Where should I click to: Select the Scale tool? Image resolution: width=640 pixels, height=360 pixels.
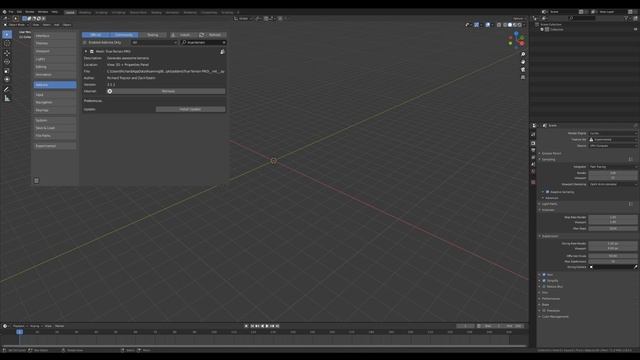pos(7,71)
